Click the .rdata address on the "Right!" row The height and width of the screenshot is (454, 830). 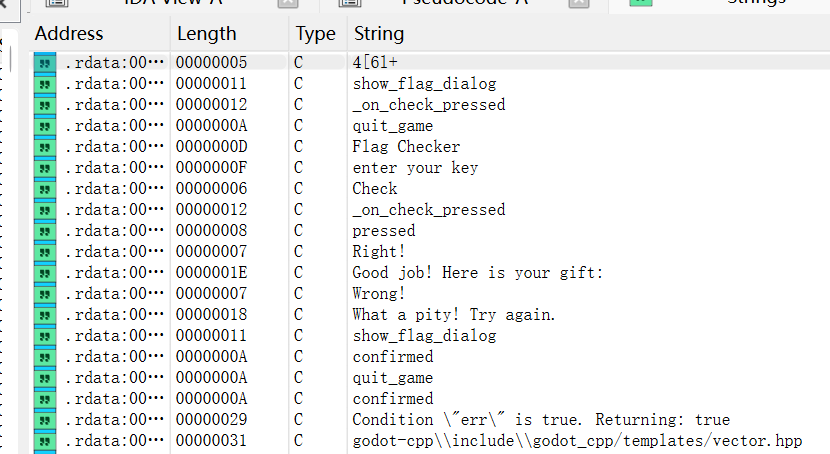(x=114, y=251)
